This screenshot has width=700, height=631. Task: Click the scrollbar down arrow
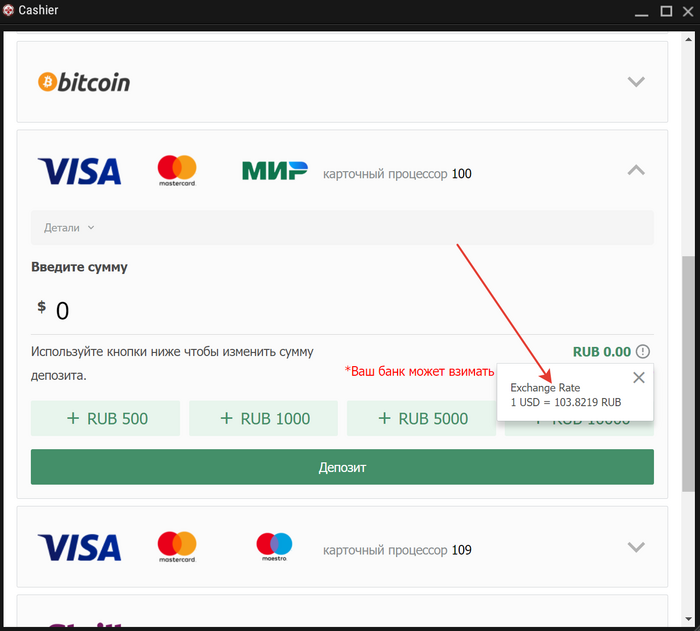coord(688,619)
